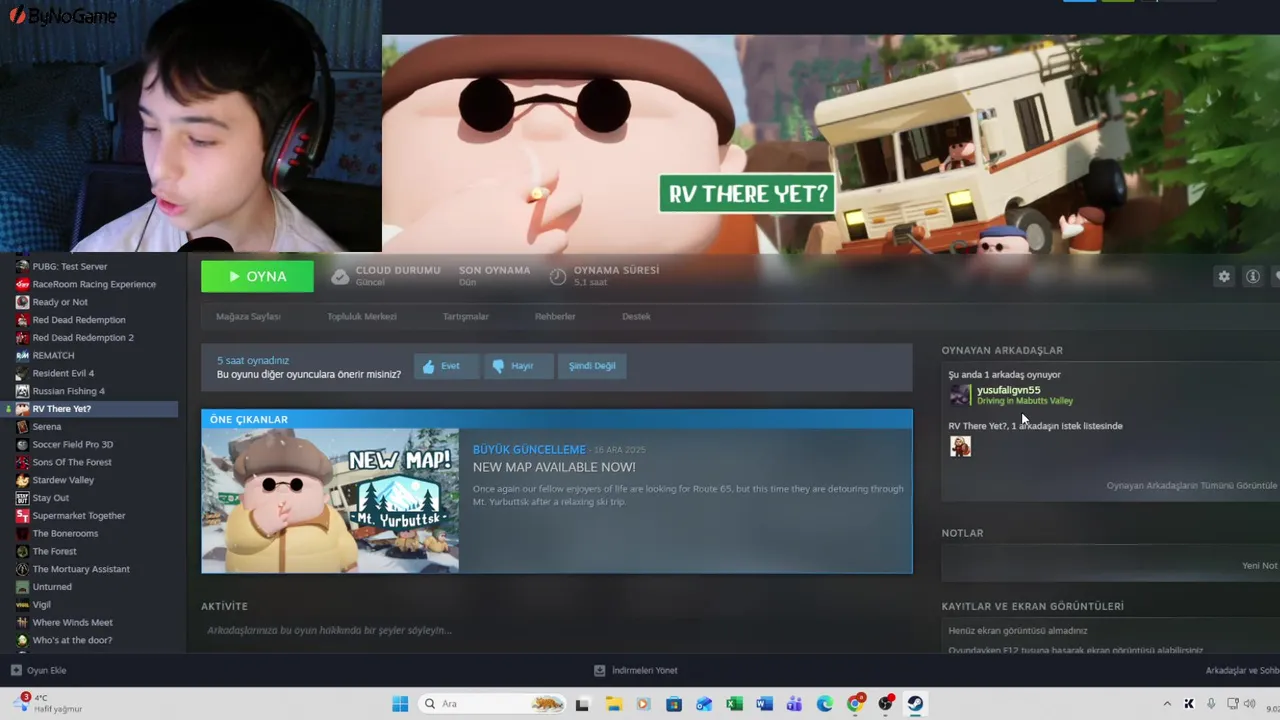Select Who's at the door? in library

coord(72,641)
